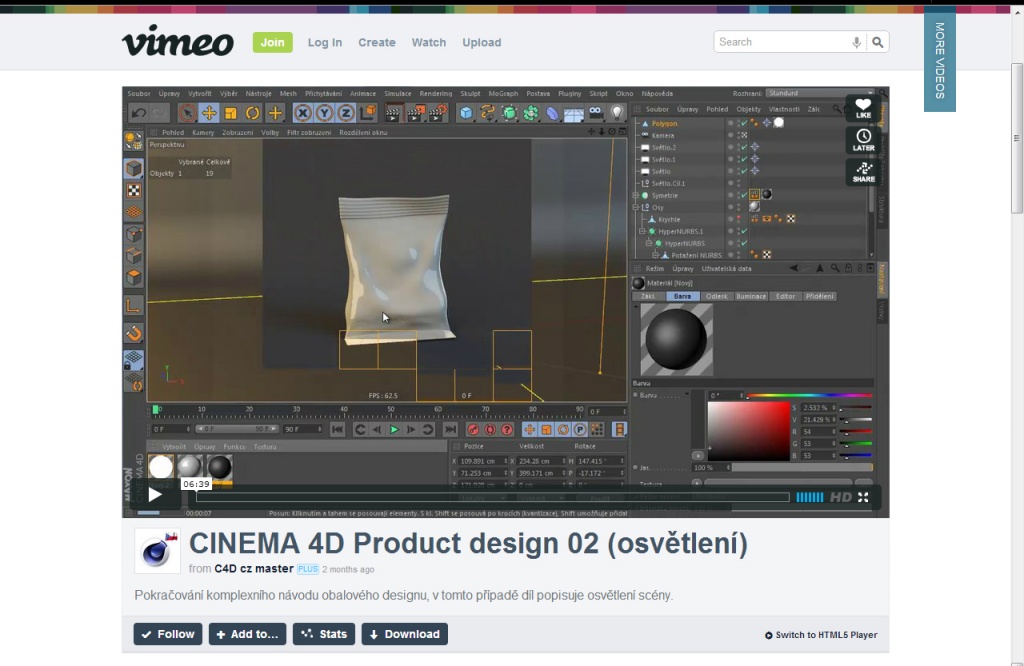Click the Render View clapperboard icon

click(x=393, y=113)
